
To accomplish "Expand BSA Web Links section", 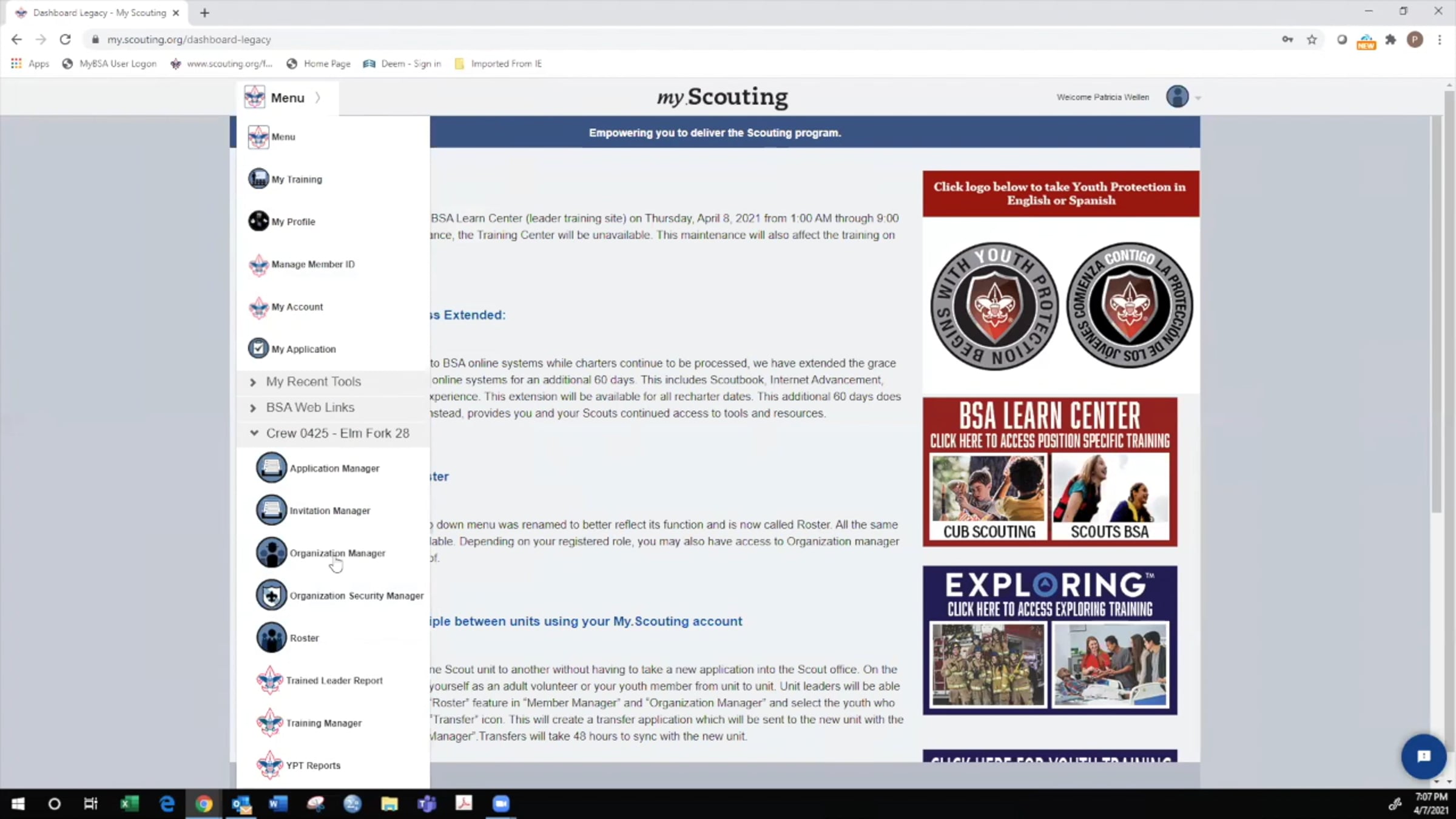I will 333,408.
